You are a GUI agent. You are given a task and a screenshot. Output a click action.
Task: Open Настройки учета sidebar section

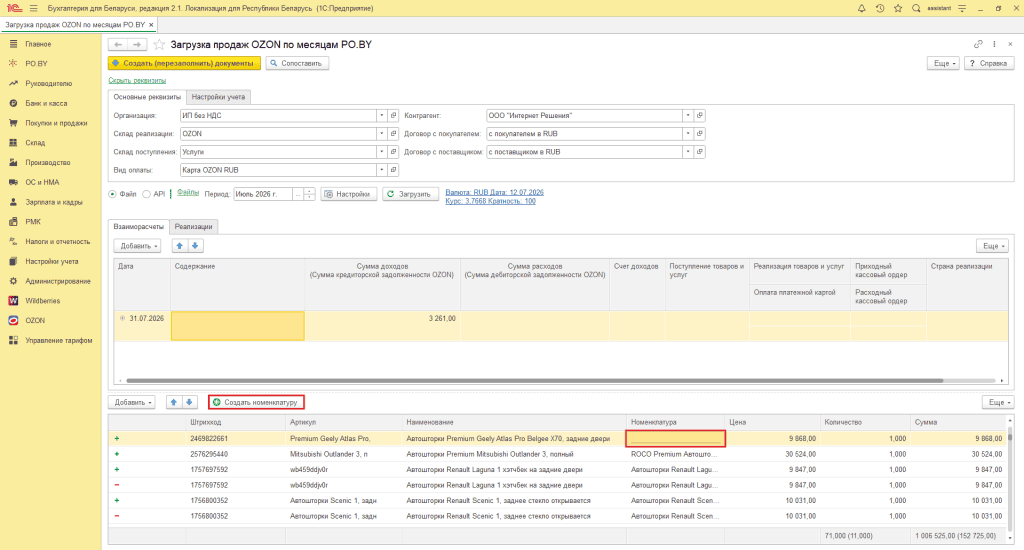coord(52,261)
